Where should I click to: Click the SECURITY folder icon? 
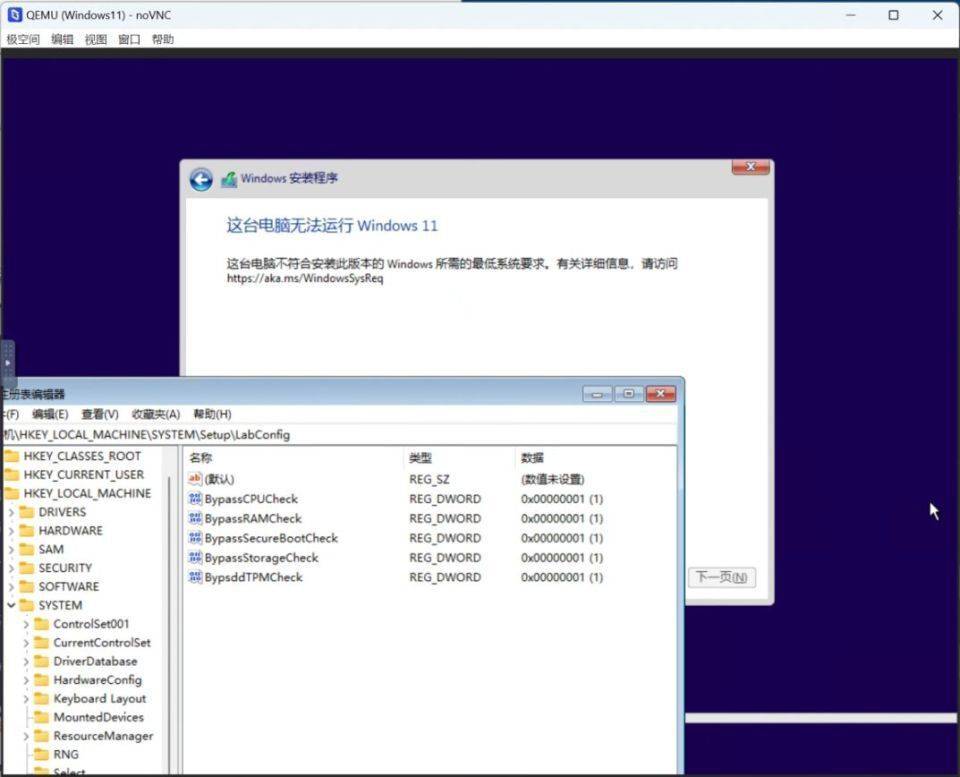(27, 568)
